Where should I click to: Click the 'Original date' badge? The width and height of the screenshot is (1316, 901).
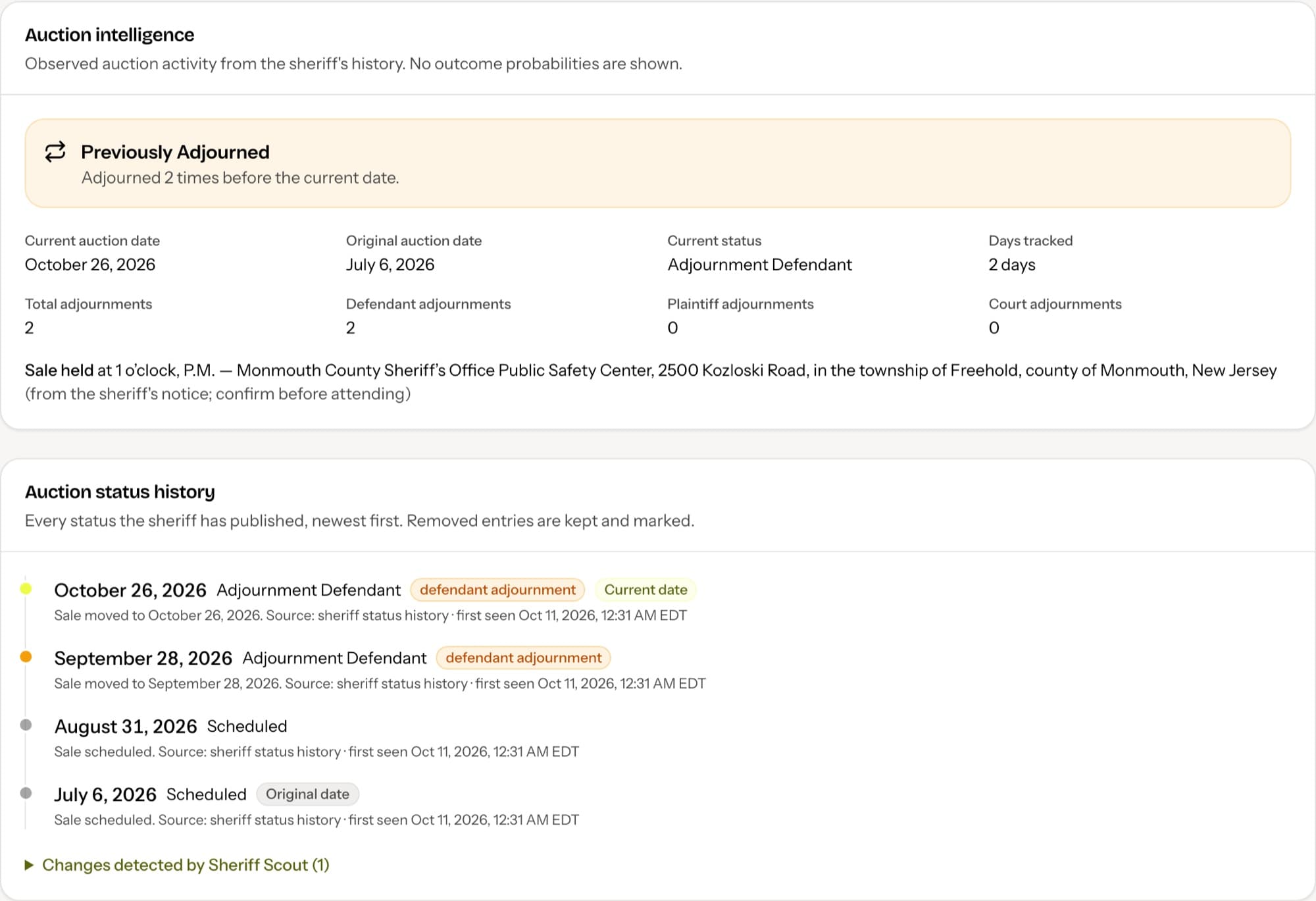point(307,794)
